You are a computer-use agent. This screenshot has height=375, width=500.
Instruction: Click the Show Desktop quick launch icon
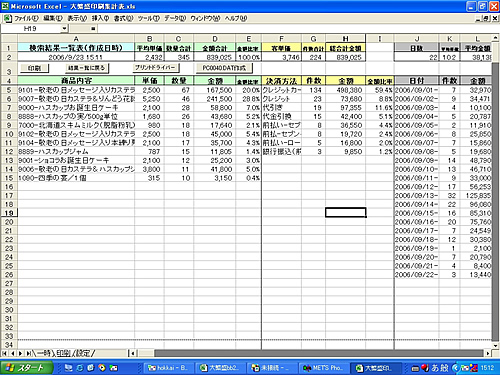pos(69,368)
